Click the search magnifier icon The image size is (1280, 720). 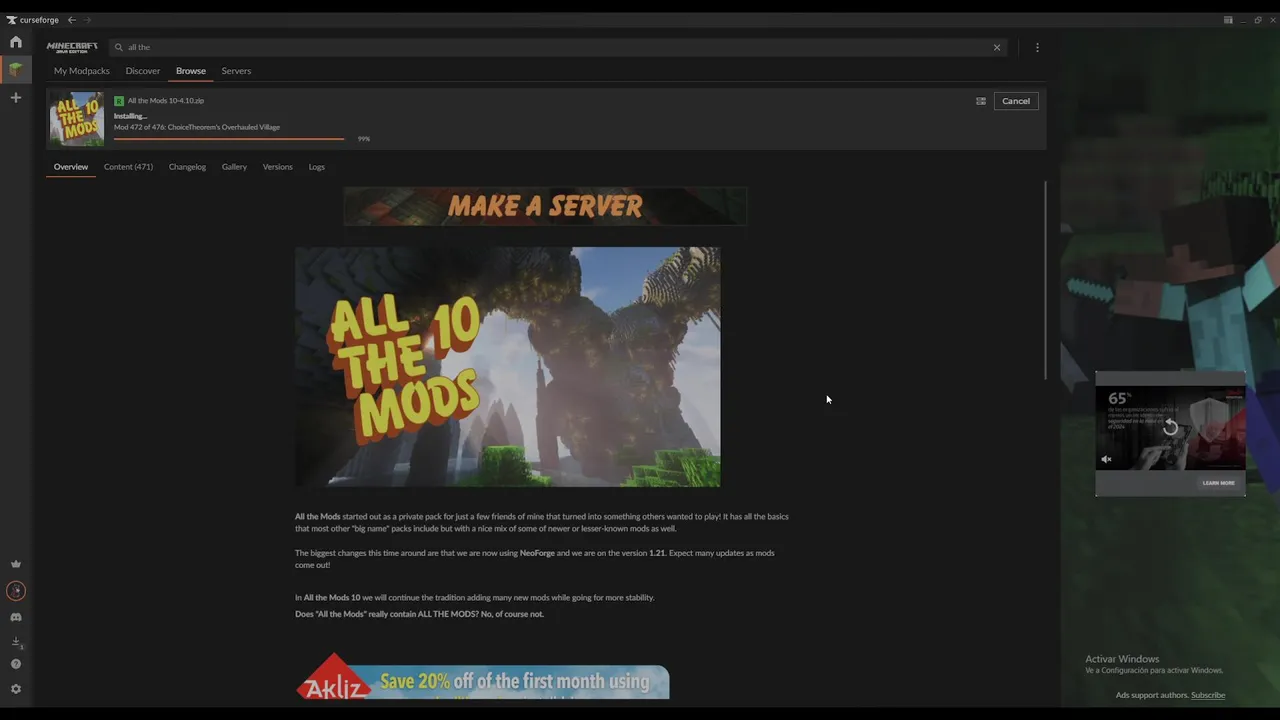point(118,47)
